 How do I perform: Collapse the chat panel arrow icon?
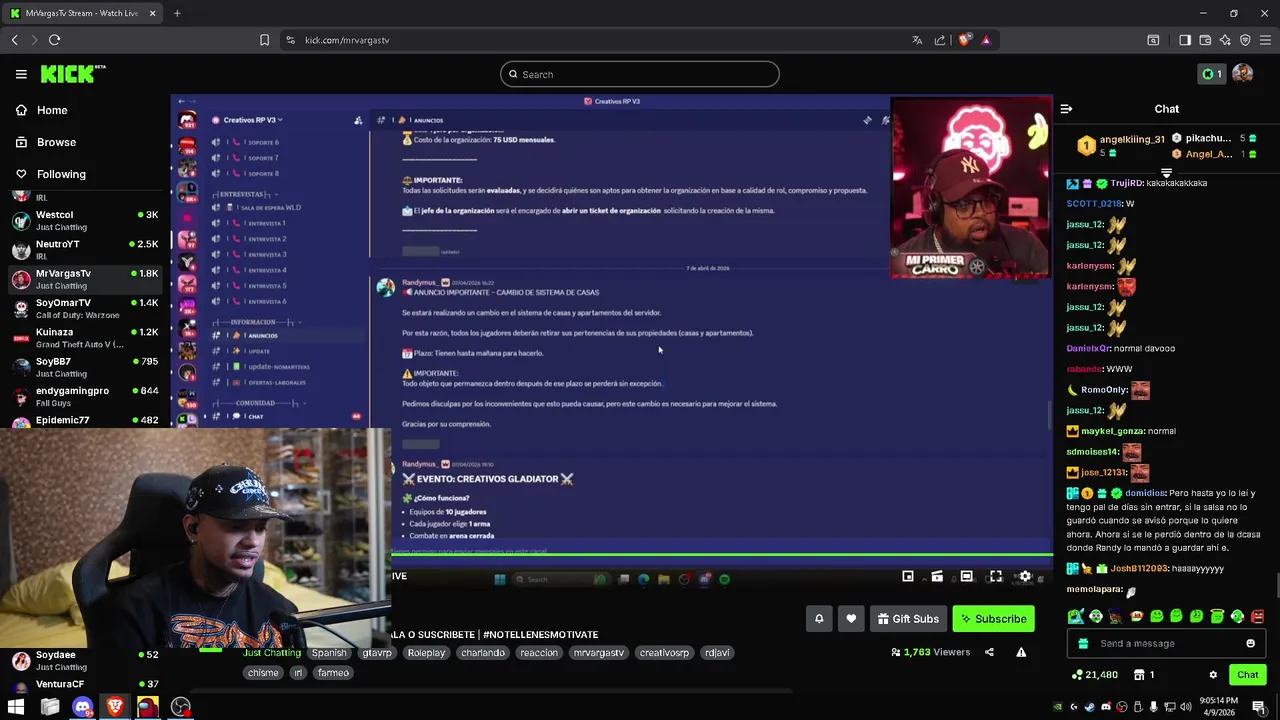tap(1066, 109)
